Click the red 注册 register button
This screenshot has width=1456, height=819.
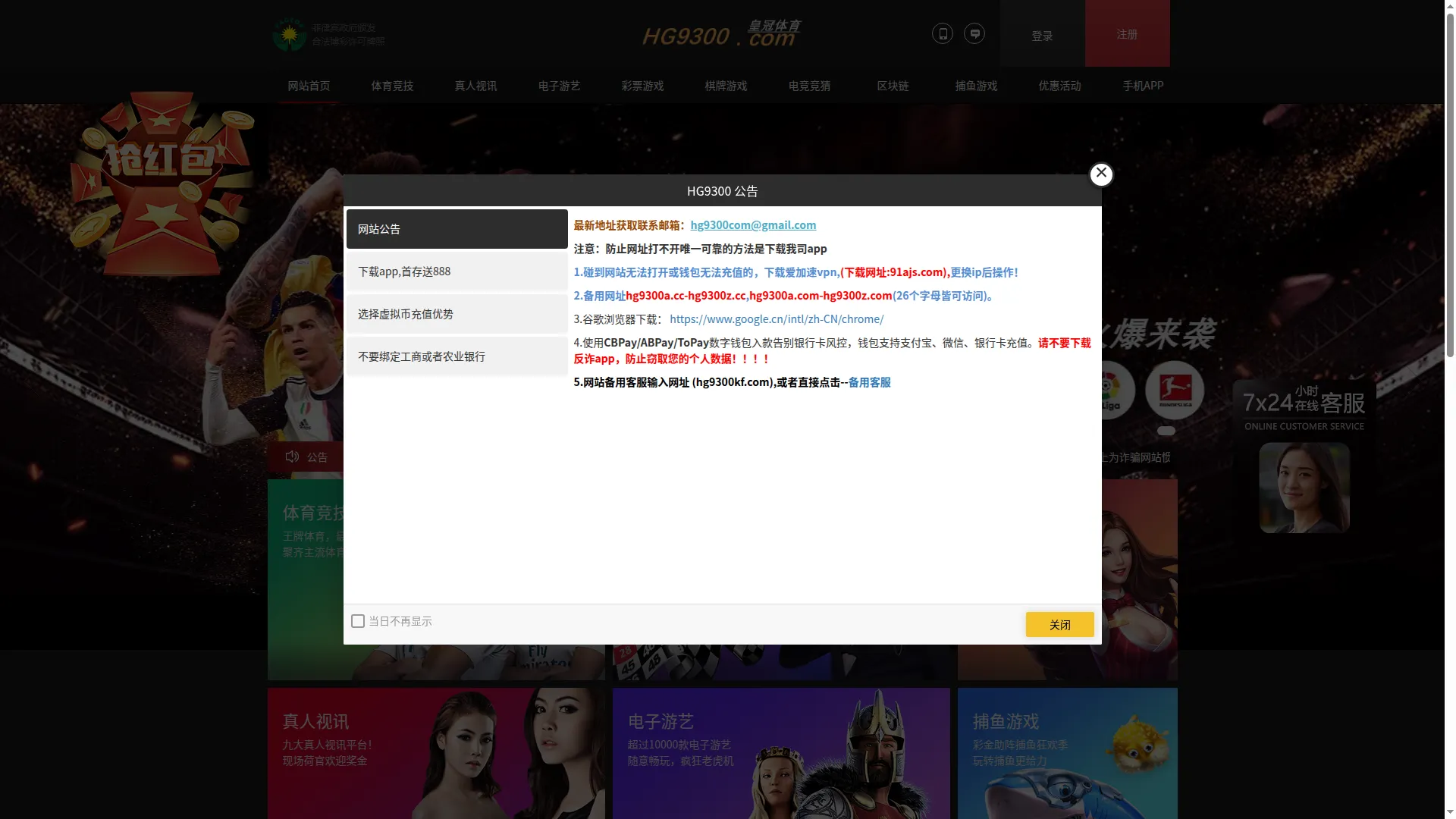click(1127, 33)
